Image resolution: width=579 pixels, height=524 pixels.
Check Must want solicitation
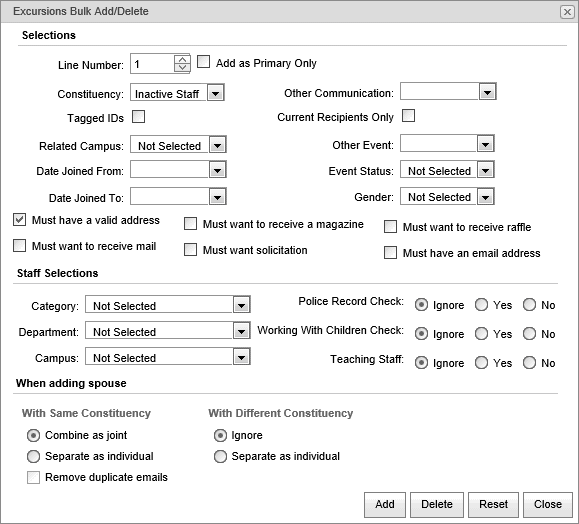191,250
